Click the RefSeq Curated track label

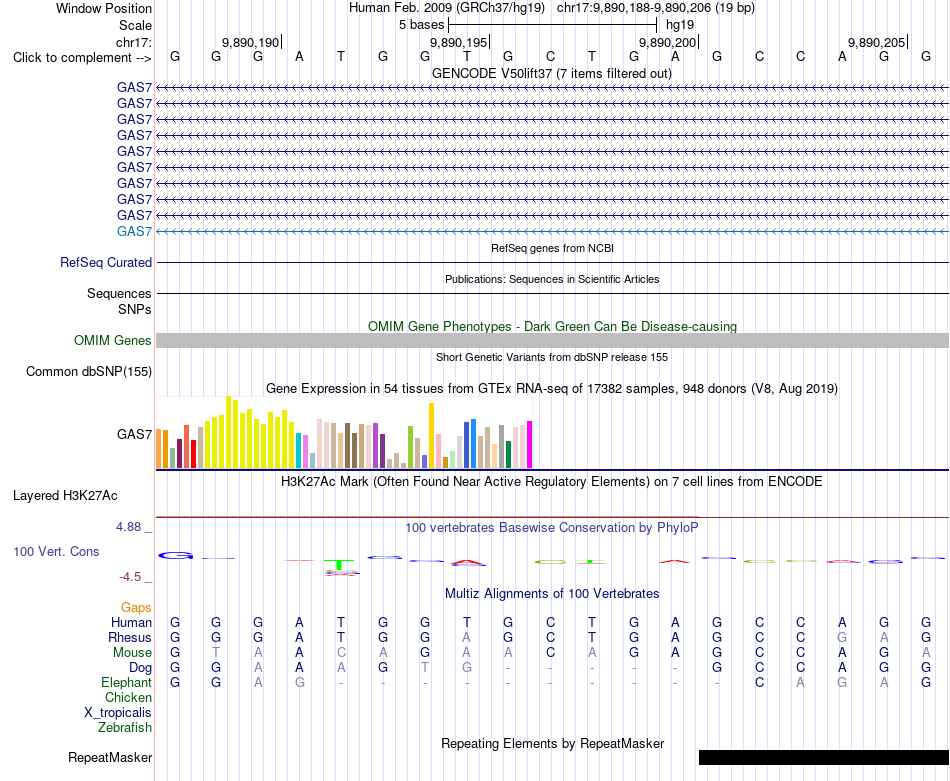[x=106, y=262]
